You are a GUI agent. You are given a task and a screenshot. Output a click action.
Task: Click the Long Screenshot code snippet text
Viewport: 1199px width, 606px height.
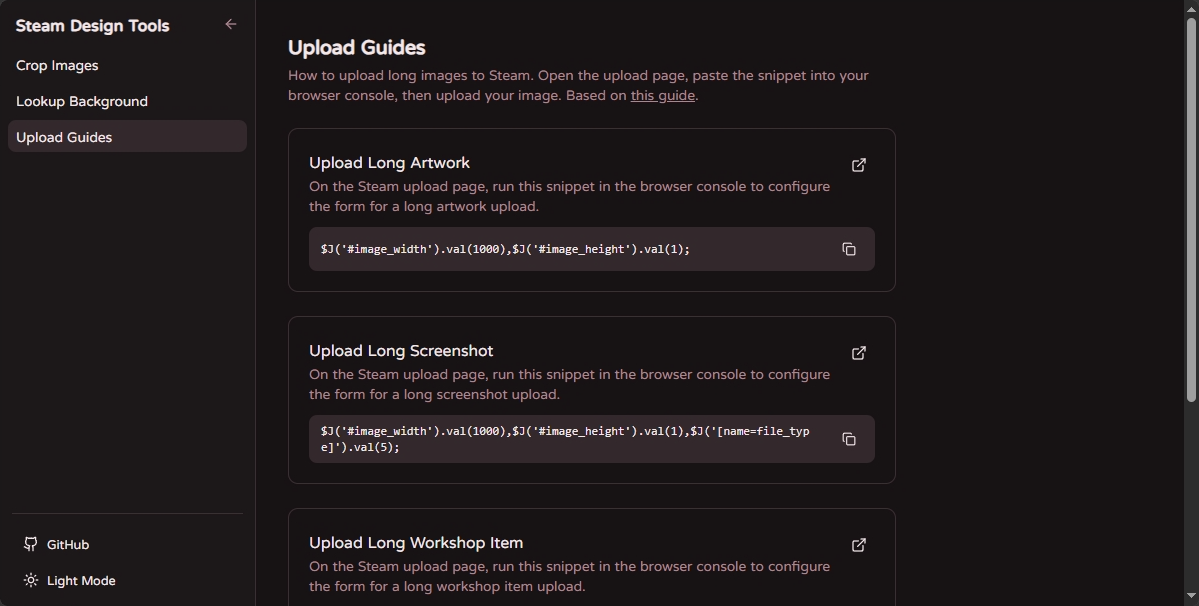565,439
